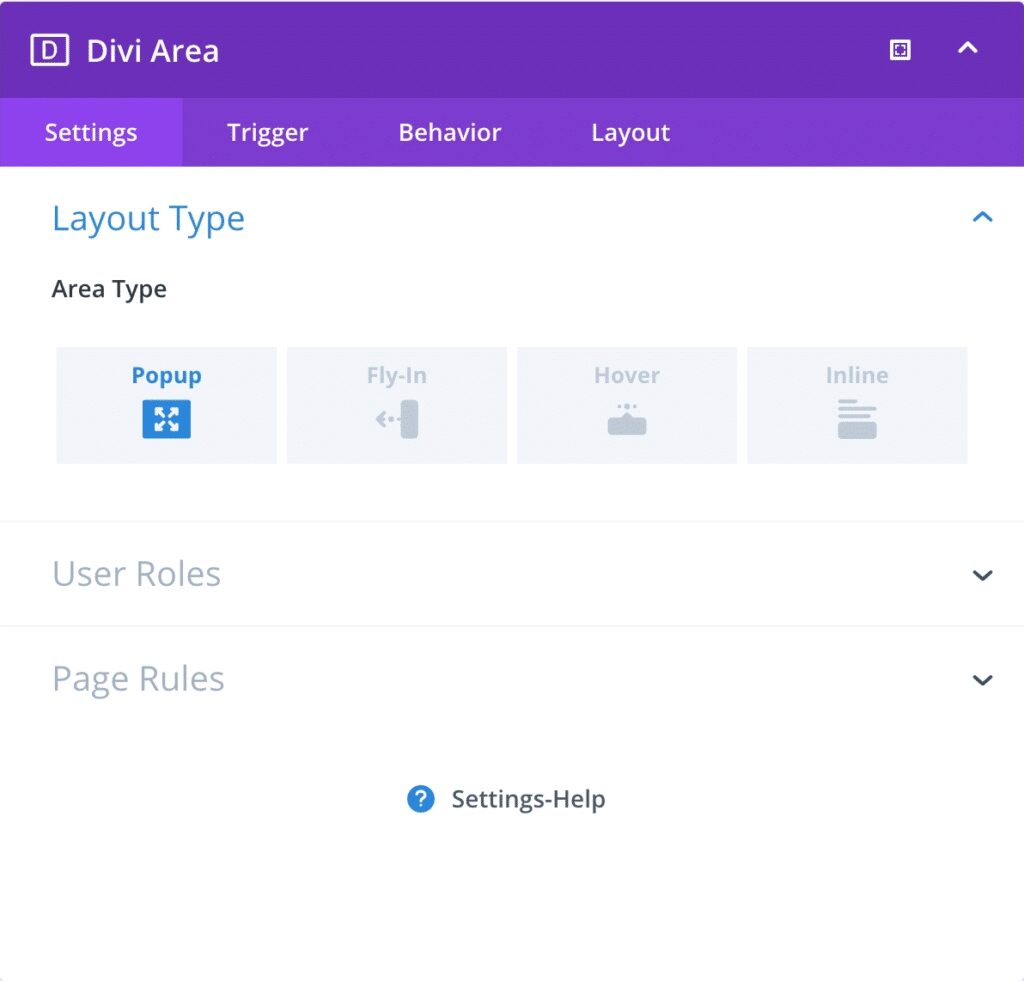The width and height of the screenshot is (1024, 981).
Task: Open the Behavior tab
Action: [450, 133]
